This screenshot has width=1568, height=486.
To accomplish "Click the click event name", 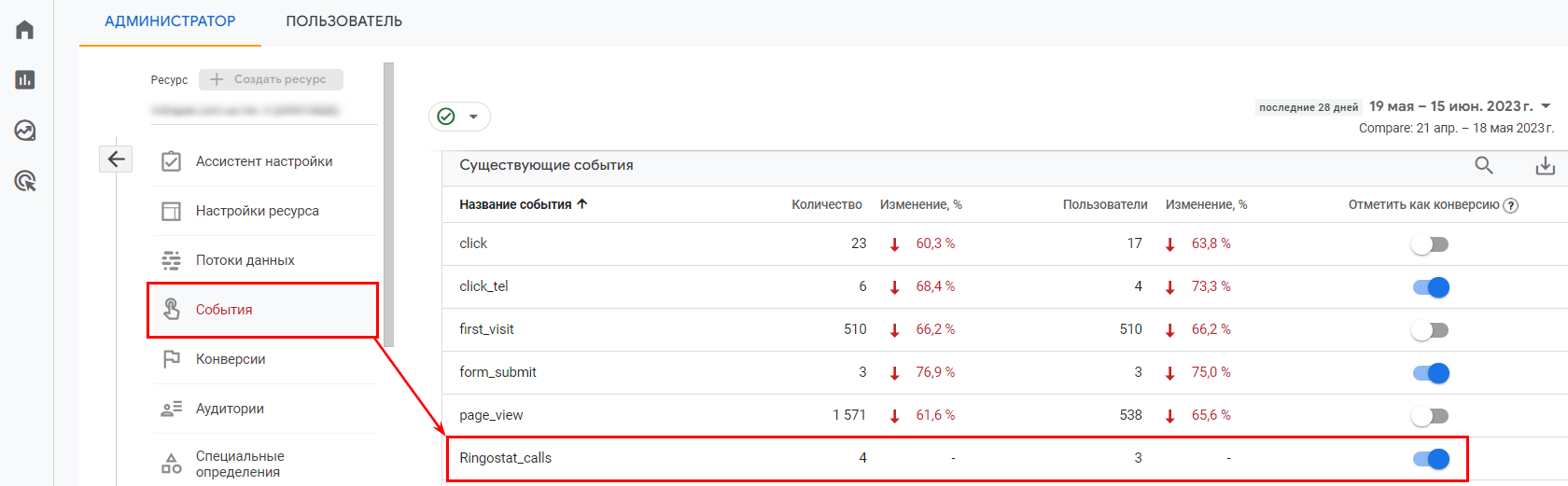I will tap(473, 243).
